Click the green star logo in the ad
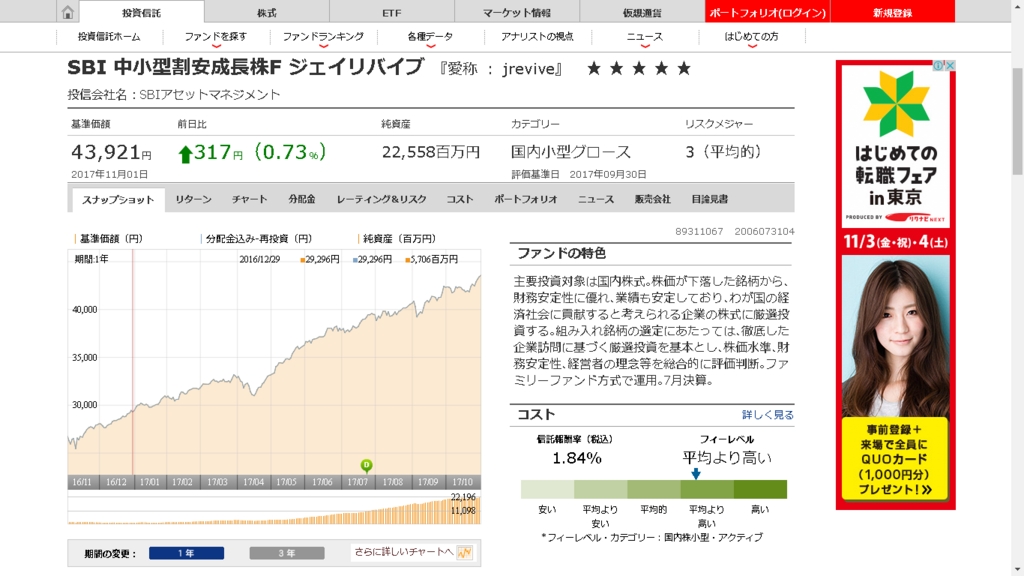 (896, 104)
